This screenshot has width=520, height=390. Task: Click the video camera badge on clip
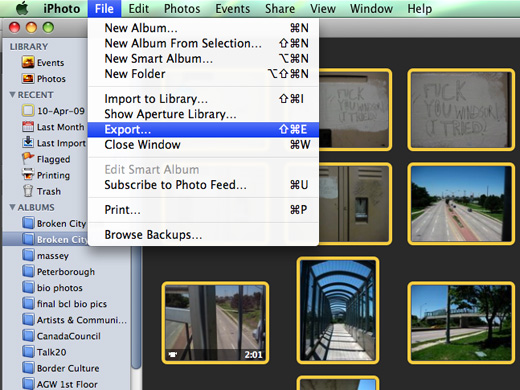click(x=173, y=355)
